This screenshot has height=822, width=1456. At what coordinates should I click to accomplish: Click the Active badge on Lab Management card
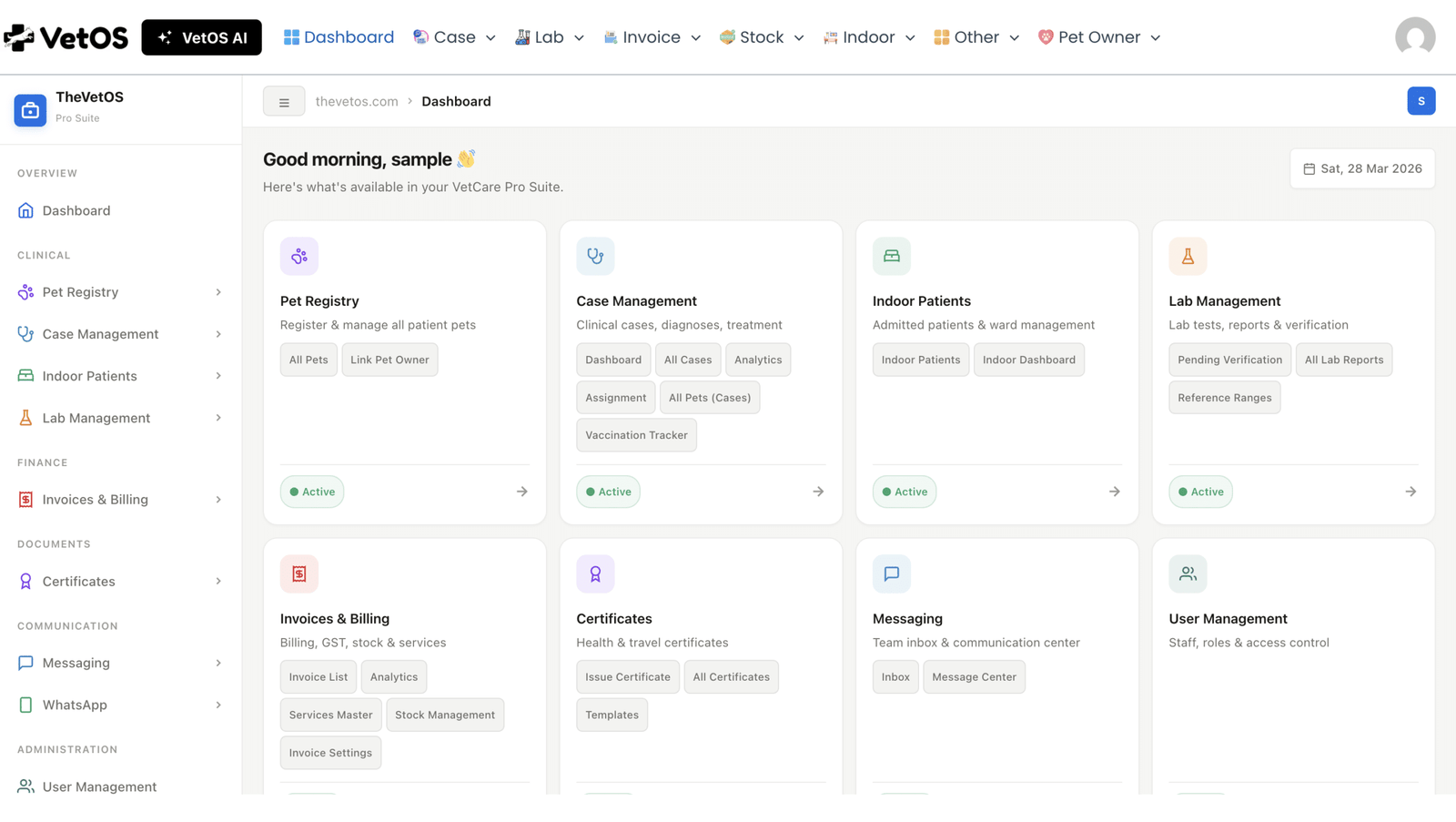point(1200,491)
